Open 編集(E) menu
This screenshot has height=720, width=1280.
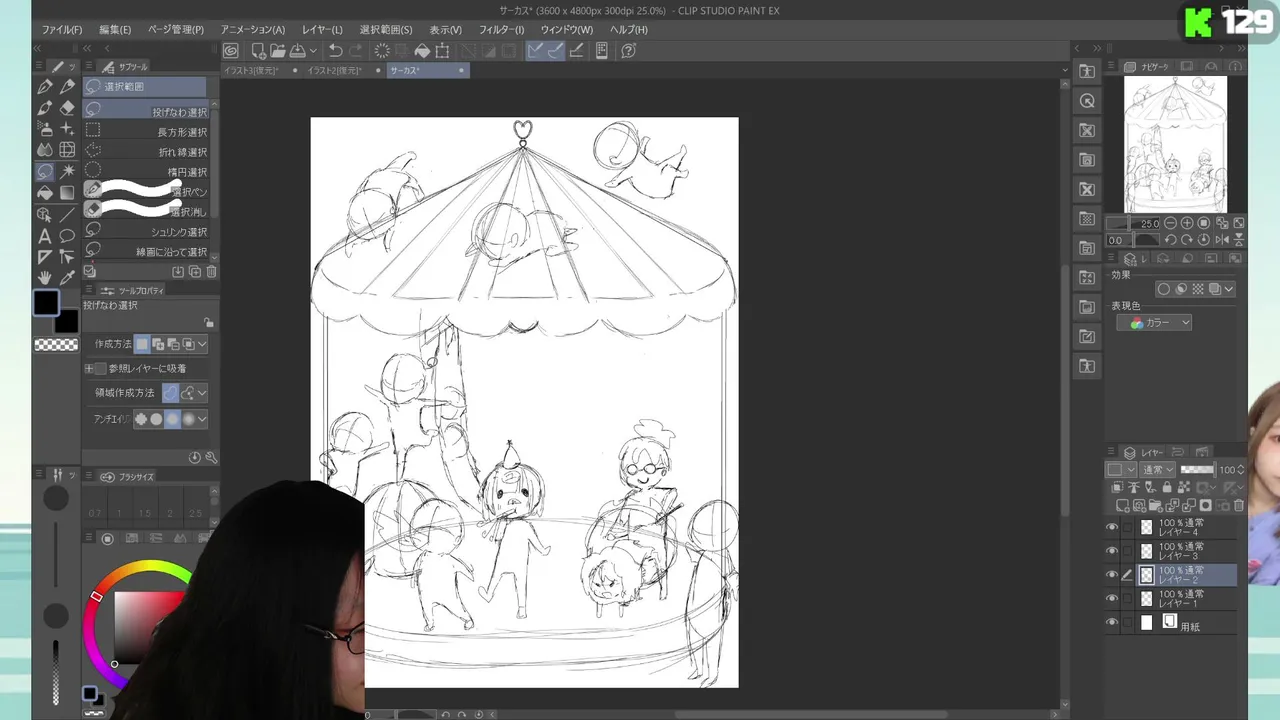pyautogui.click(x=115, y=30)
